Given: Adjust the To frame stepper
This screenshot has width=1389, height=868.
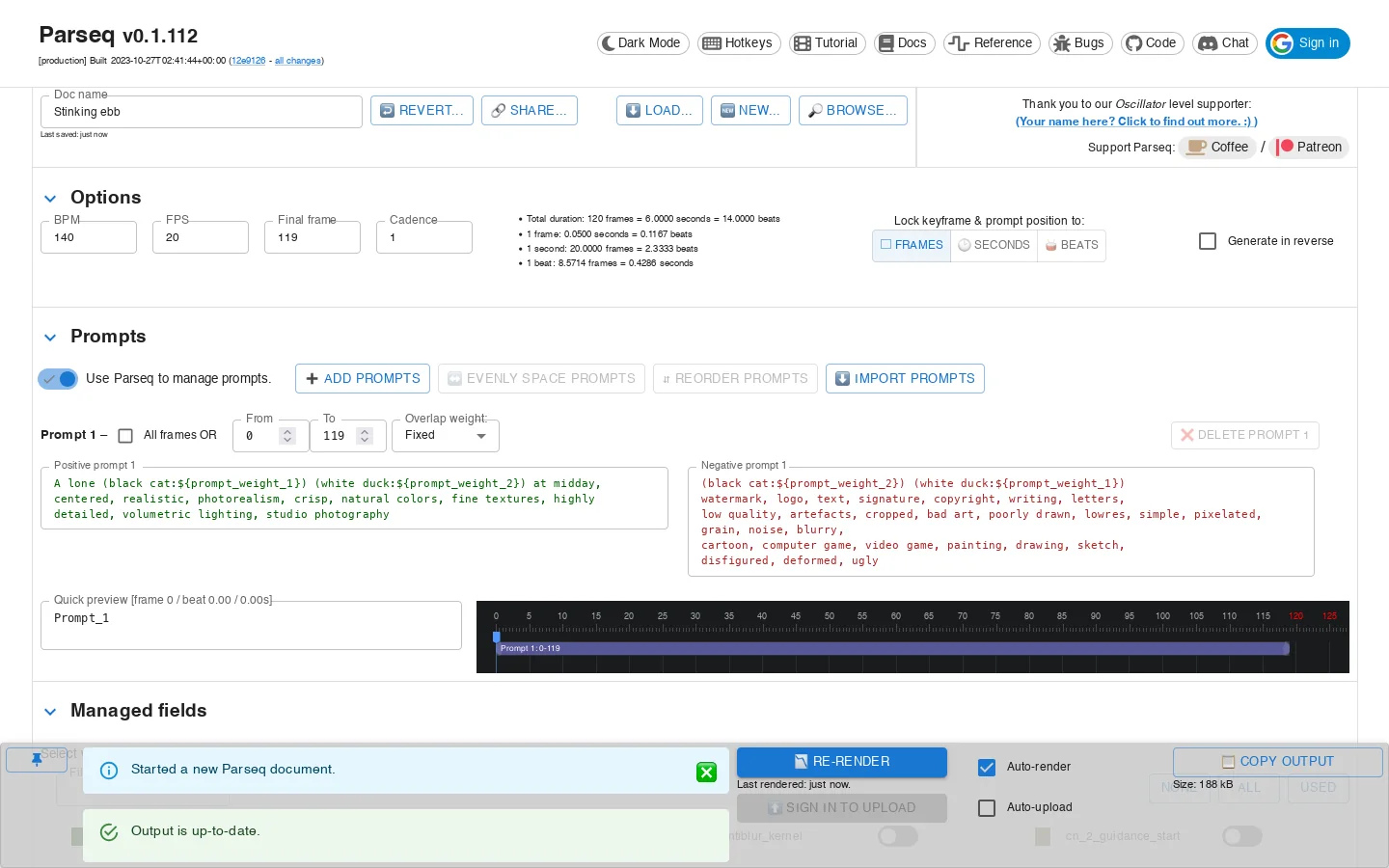Looking at the screenshot, I should pyautogui.click(x=365, y=436).
